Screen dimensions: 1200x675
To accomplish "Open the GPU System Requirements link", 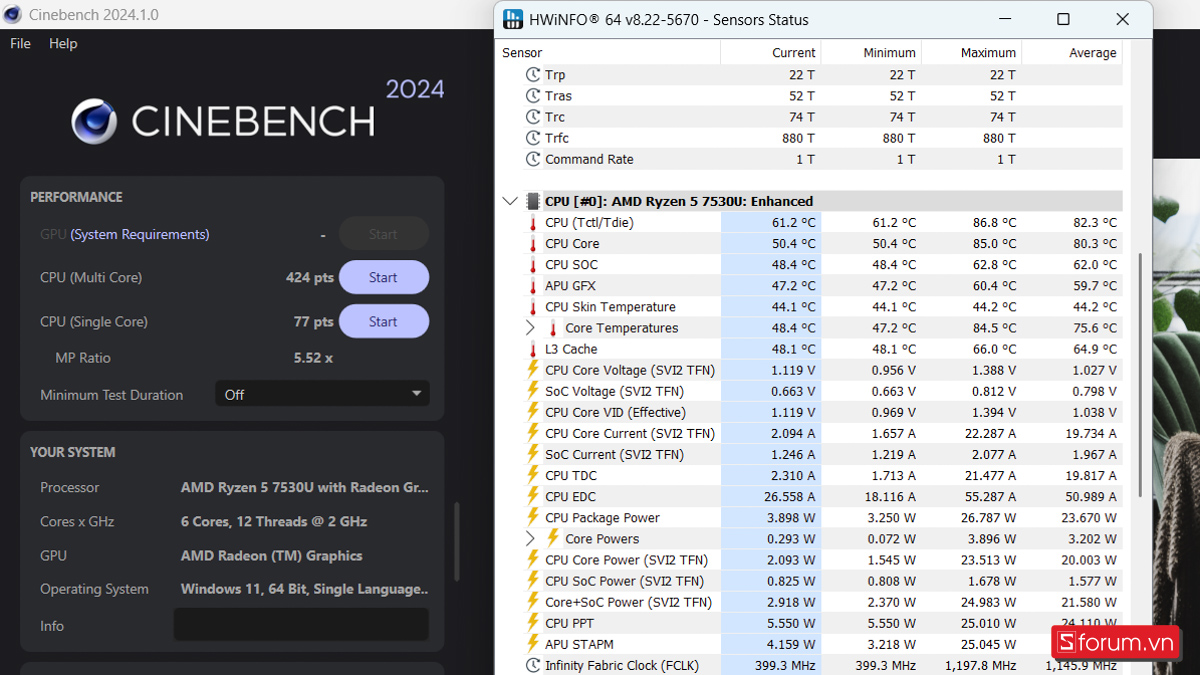I will pos(140,234).
